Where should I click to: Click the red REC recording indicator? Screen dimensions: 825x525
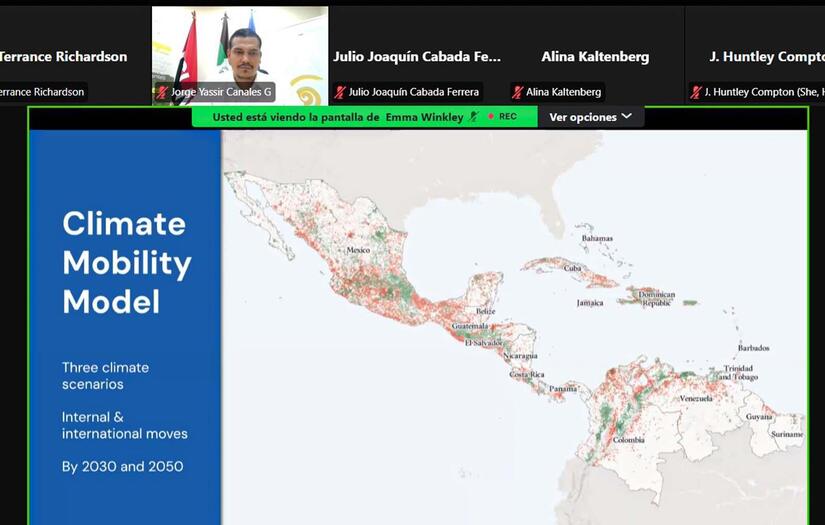point(502,117)
